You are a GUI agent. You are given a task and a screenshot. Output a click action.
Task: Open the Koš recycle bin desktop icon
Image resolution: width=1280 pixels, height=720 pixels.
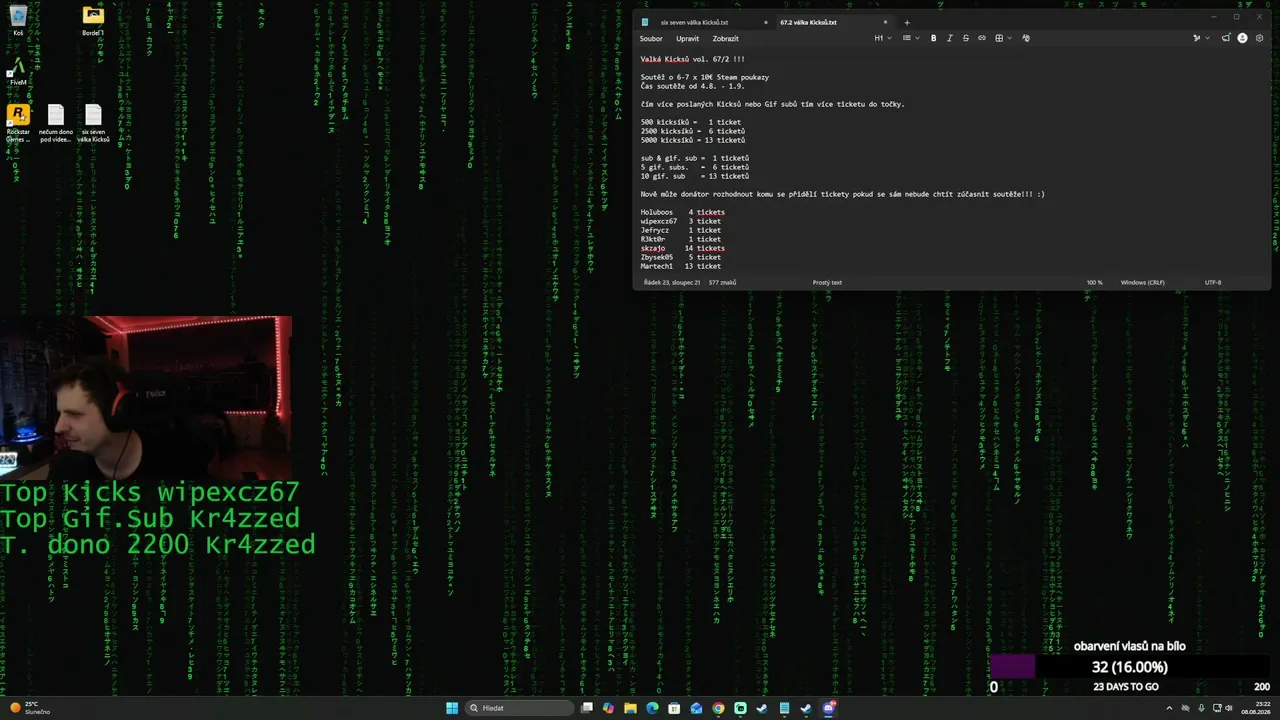coord(18,21)
